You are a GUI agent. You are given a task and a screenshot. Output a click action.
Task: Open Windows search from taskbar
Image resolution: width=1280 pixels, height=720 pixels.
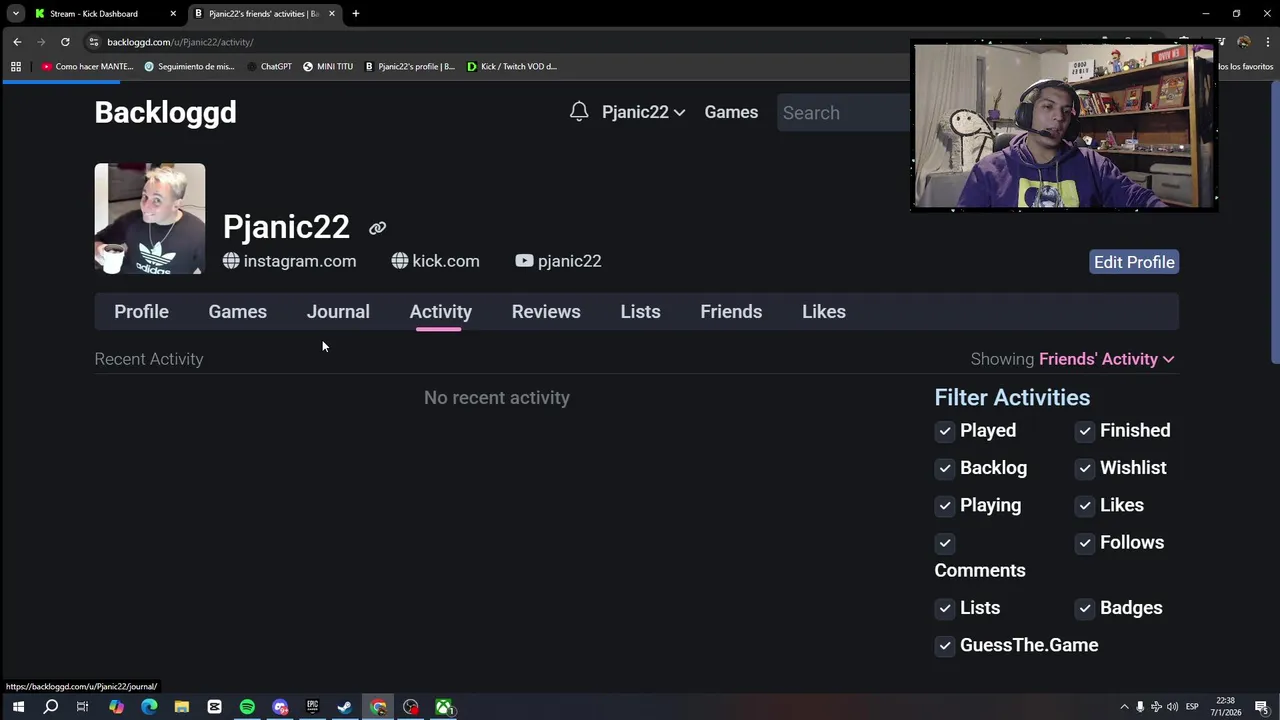(x=51, y=707)
